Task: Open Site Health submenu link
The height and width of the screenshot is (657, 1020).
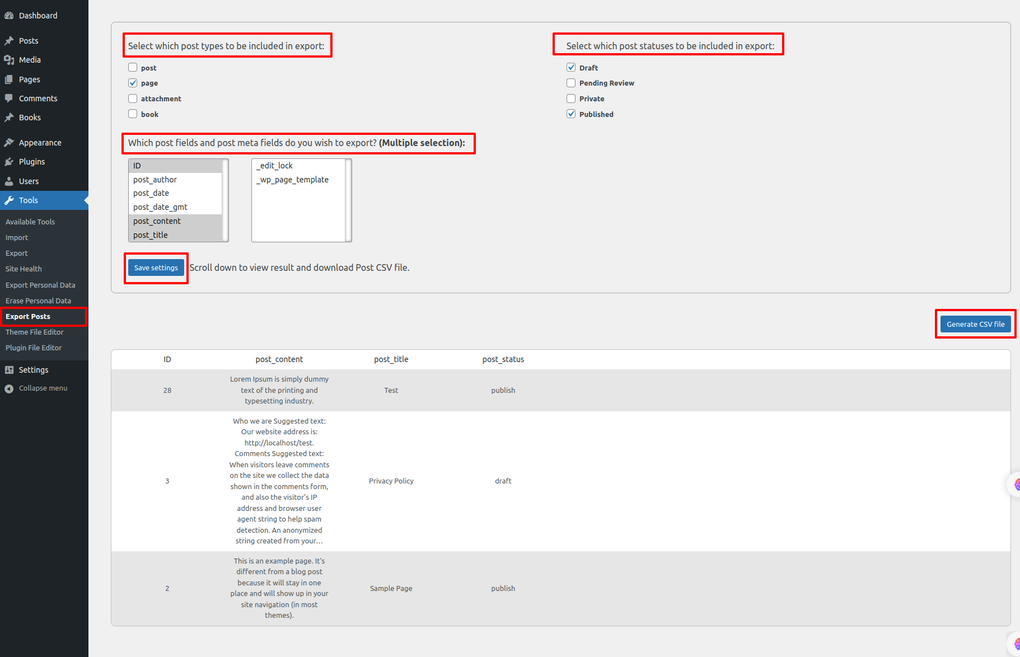Action: [23, 269]
